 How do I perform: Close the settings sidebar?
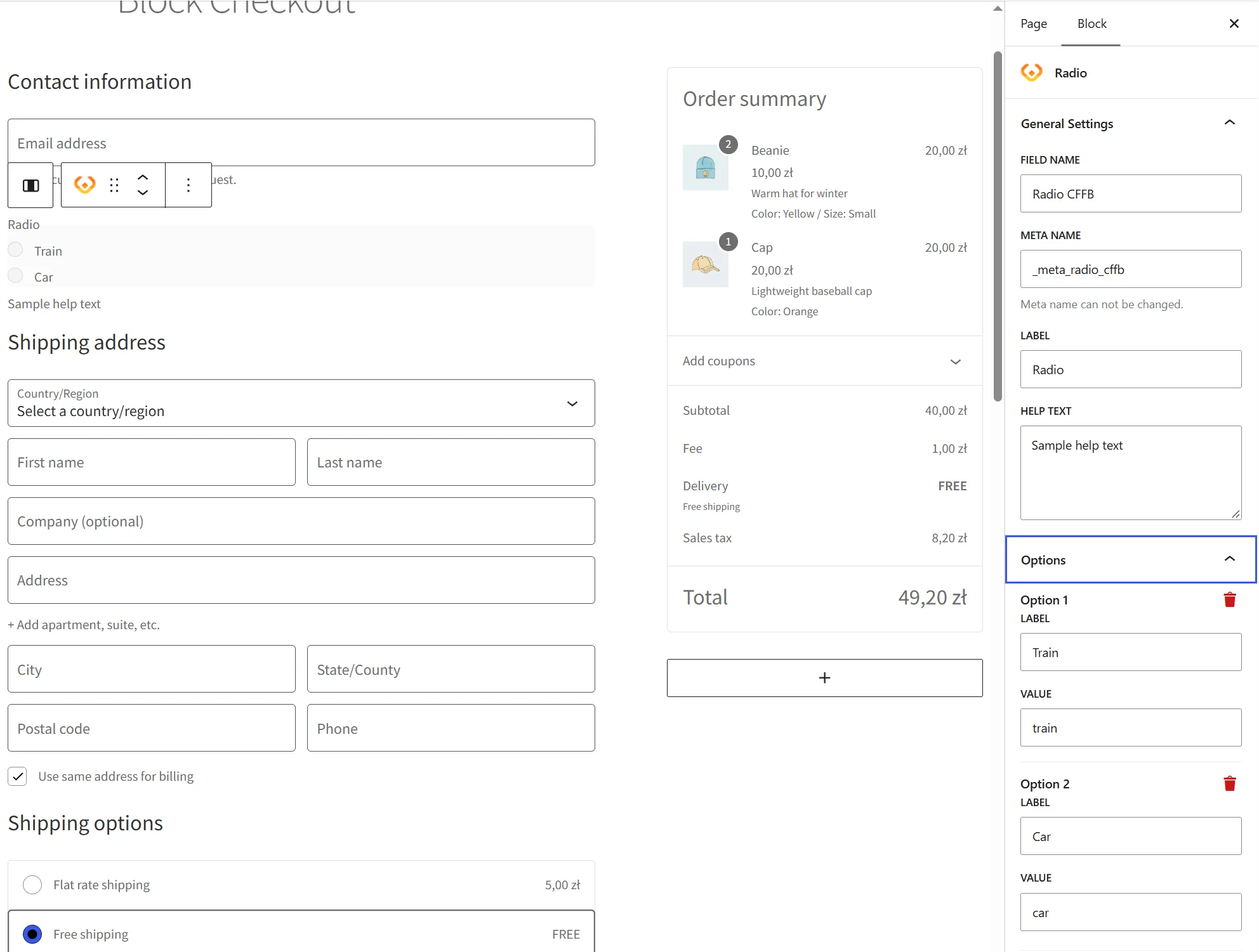(x=1234, y=23)
